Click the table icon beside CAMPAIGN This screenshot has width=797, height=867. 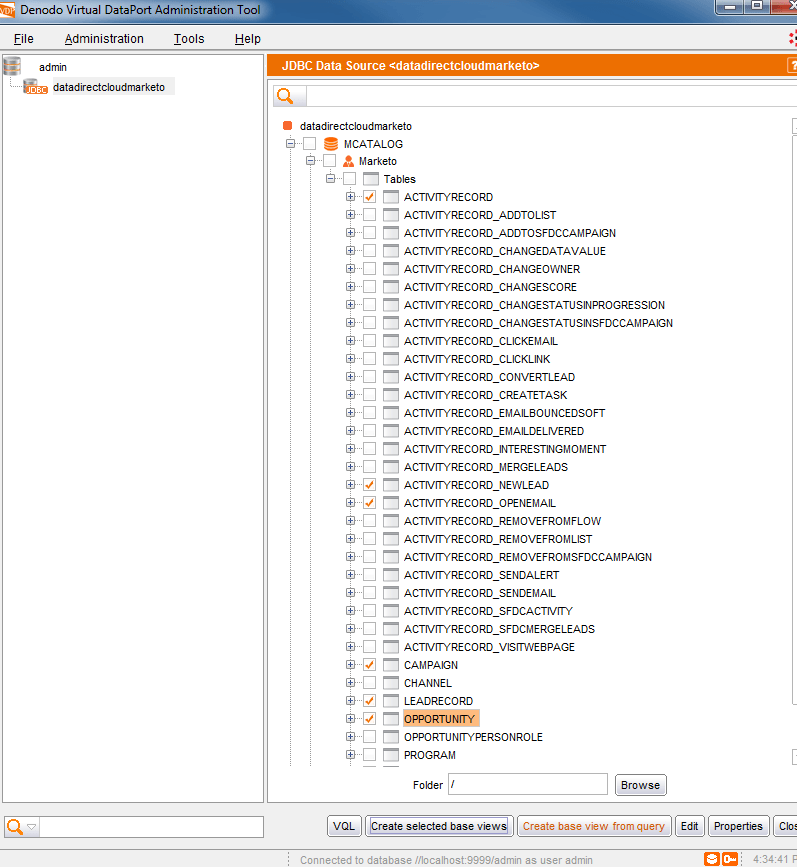pos(391,666)
